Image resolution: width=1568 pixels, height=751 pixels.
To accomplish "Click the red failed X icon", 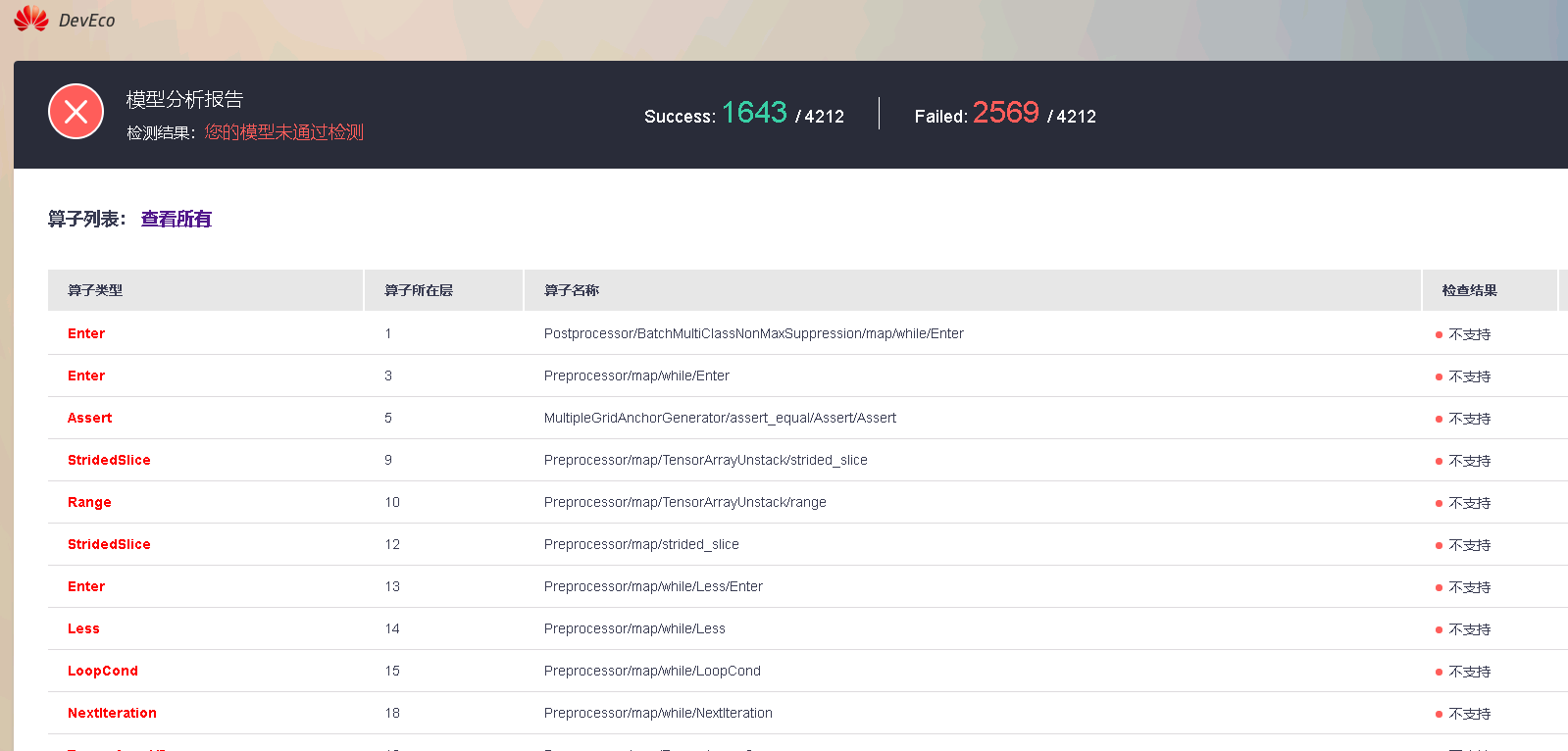I will click(76, 112).
